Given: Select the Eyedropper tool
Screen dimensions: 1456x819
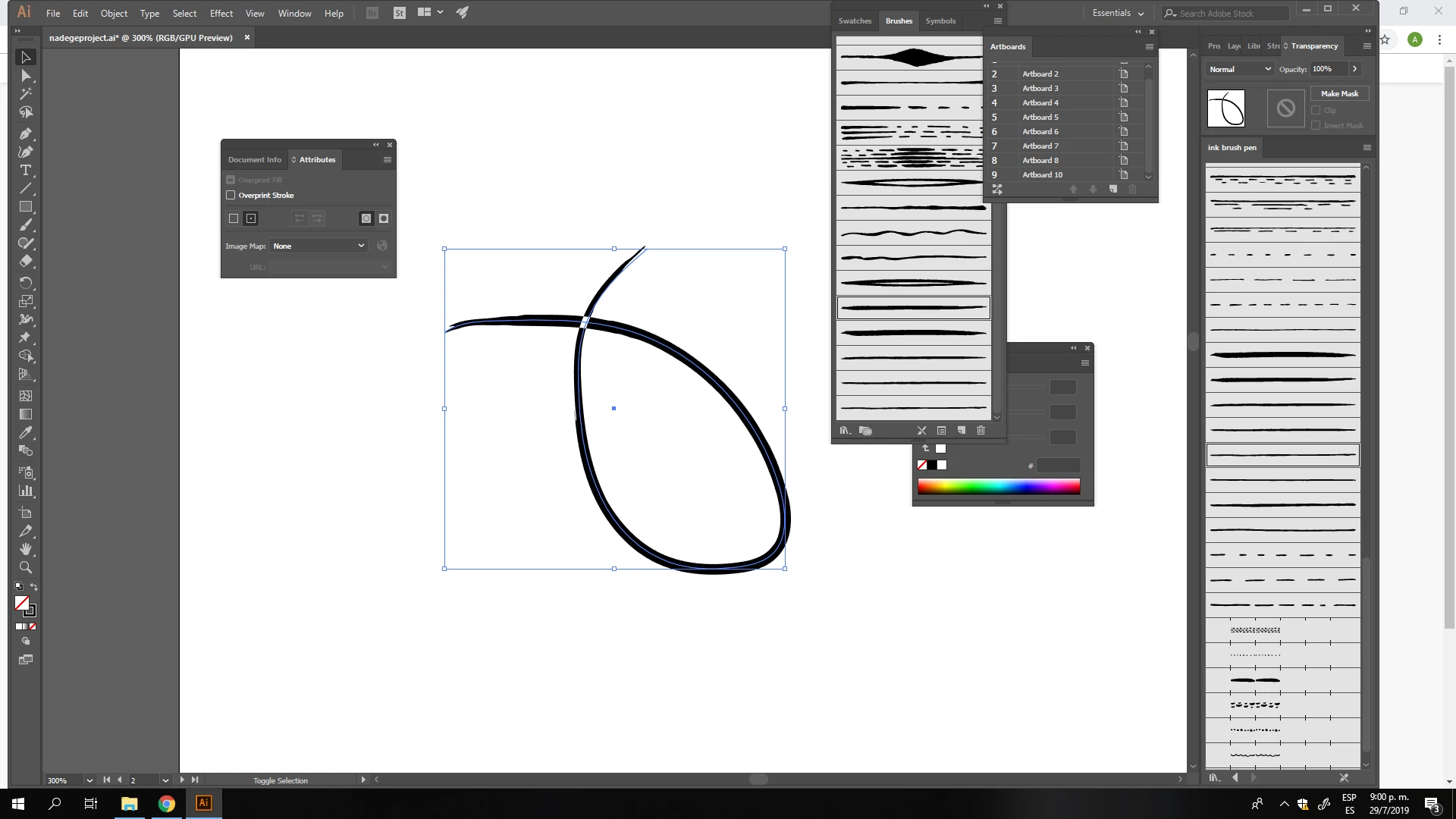Looking at the screenshot, I should (25, 432).
